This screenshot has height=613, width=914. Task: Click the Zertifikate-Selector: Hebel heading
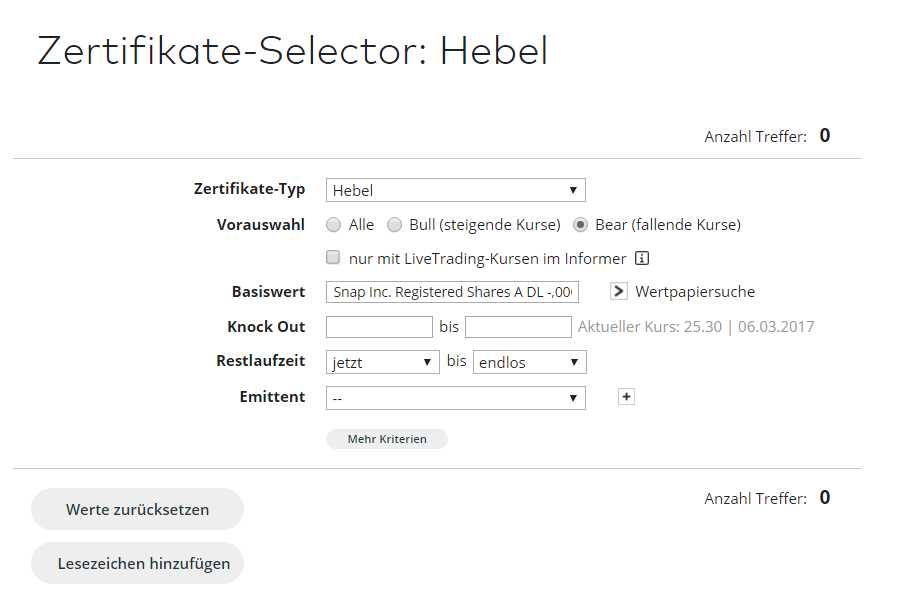click(x=293, y=51)
